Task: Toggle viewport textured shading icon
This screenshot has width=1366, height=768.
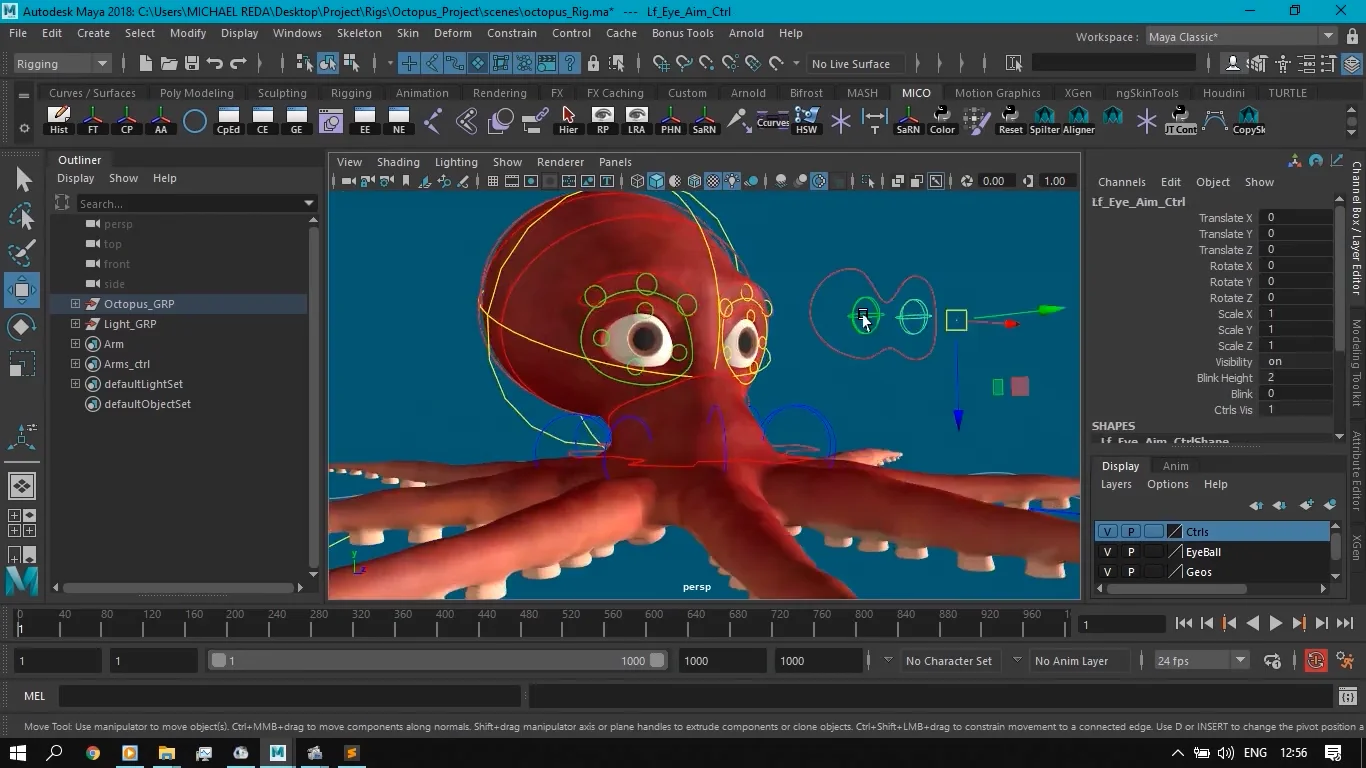Action: pyautogui.click(x=713, y=181)
